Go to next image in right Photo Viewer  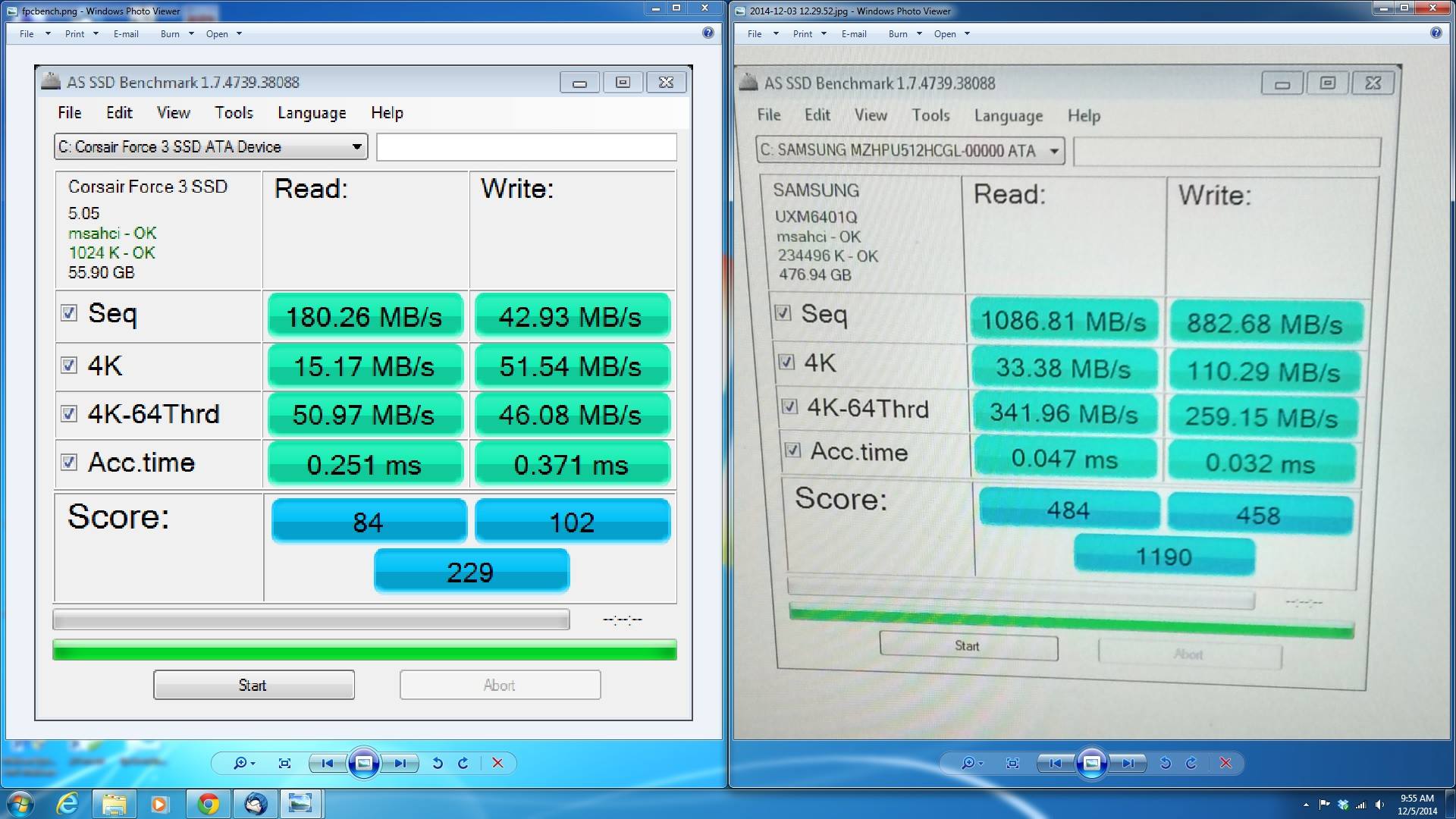pyautogui.click(x=1128, y=763)
